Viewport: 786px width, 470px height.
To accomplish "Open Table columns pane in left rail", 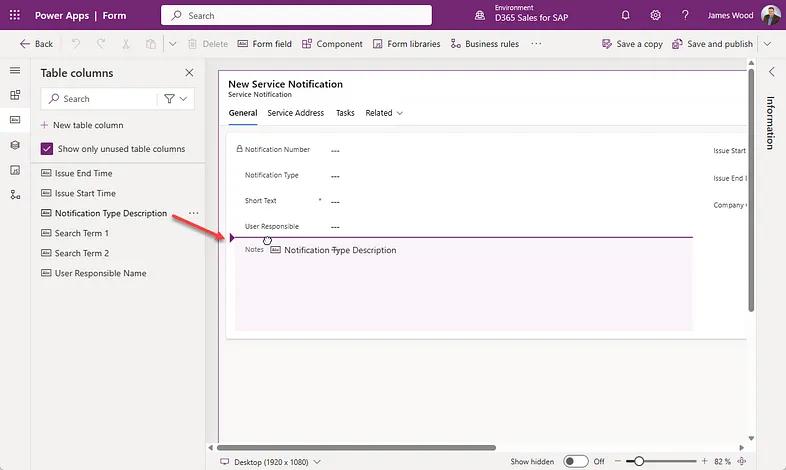I will point(15,120).
